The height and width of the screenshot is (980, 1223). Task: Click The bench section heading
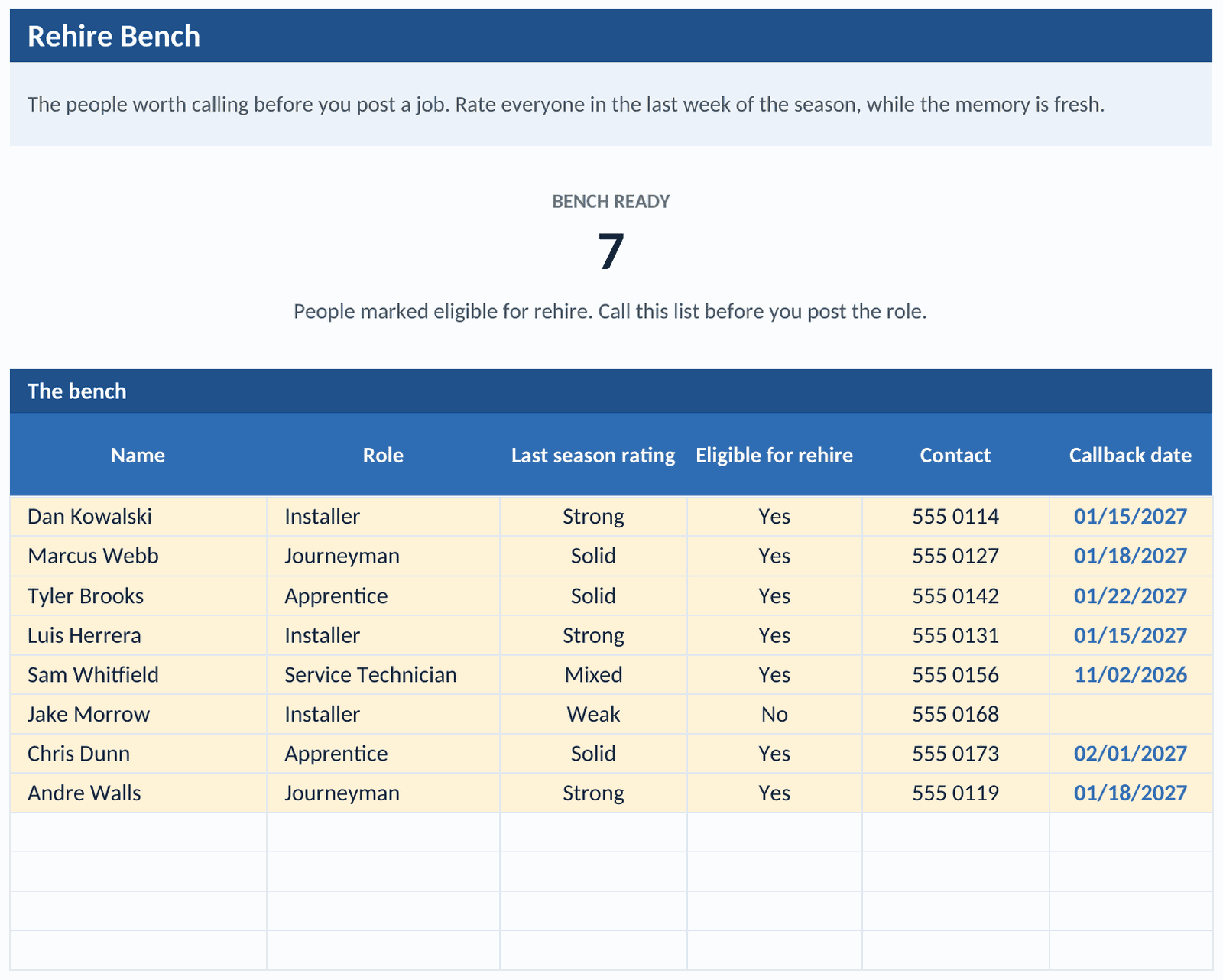[77, 391]
